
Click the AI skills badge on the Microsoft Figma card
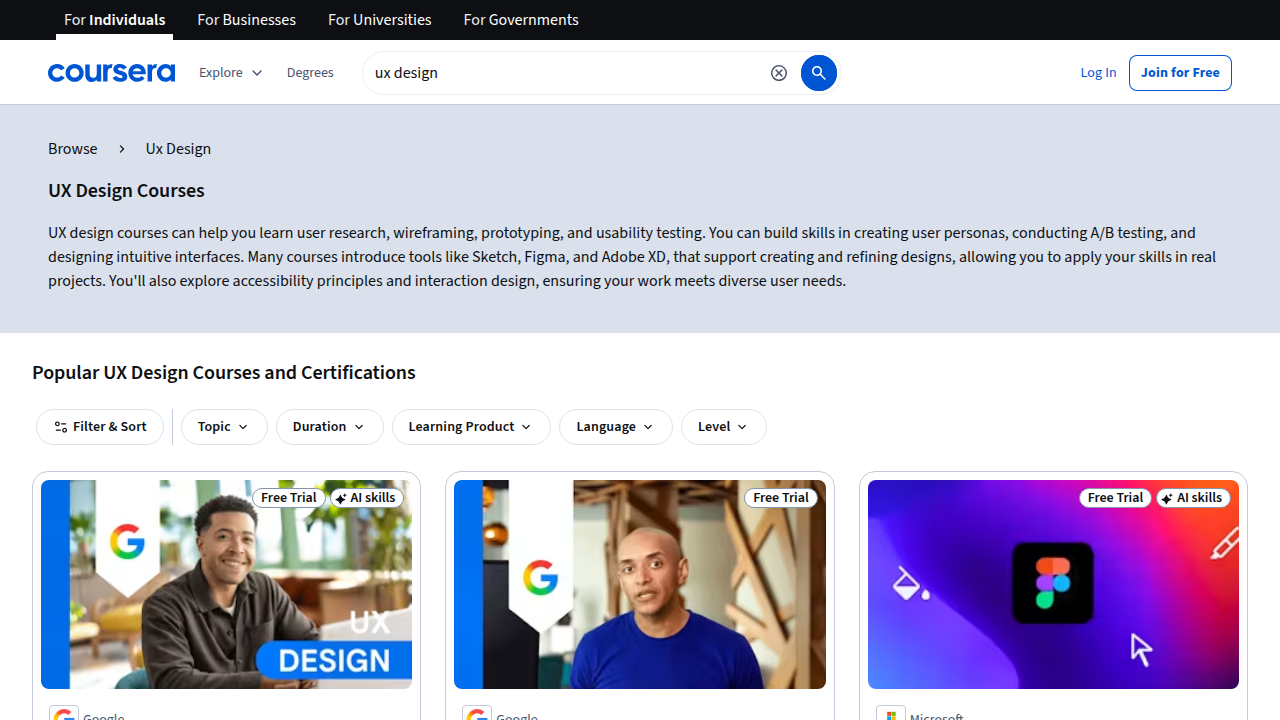[x=1193, y=498]
